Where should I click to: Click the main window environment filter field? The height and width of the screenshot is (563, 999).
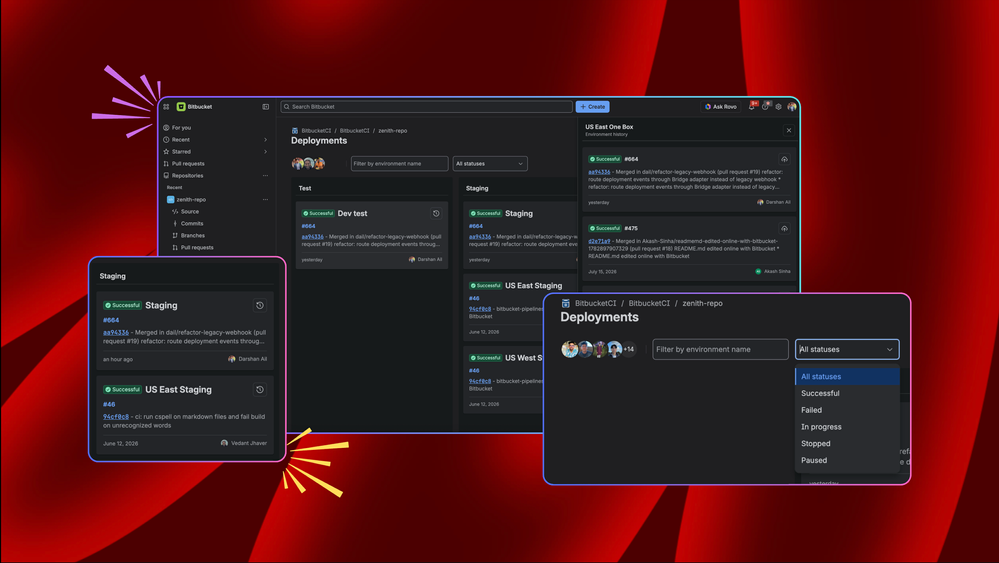(x=399, y=164)
